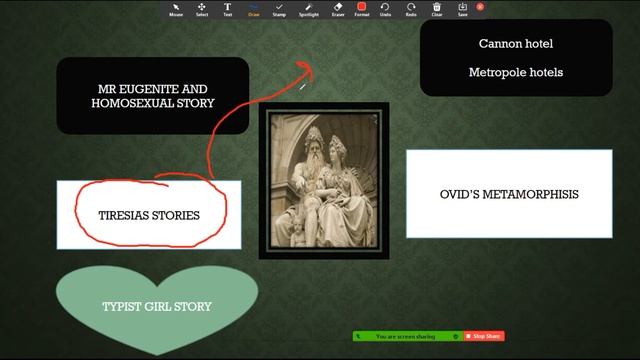Open the Format color options
Viewport: 640px width, 360px height.
[362, 9]
